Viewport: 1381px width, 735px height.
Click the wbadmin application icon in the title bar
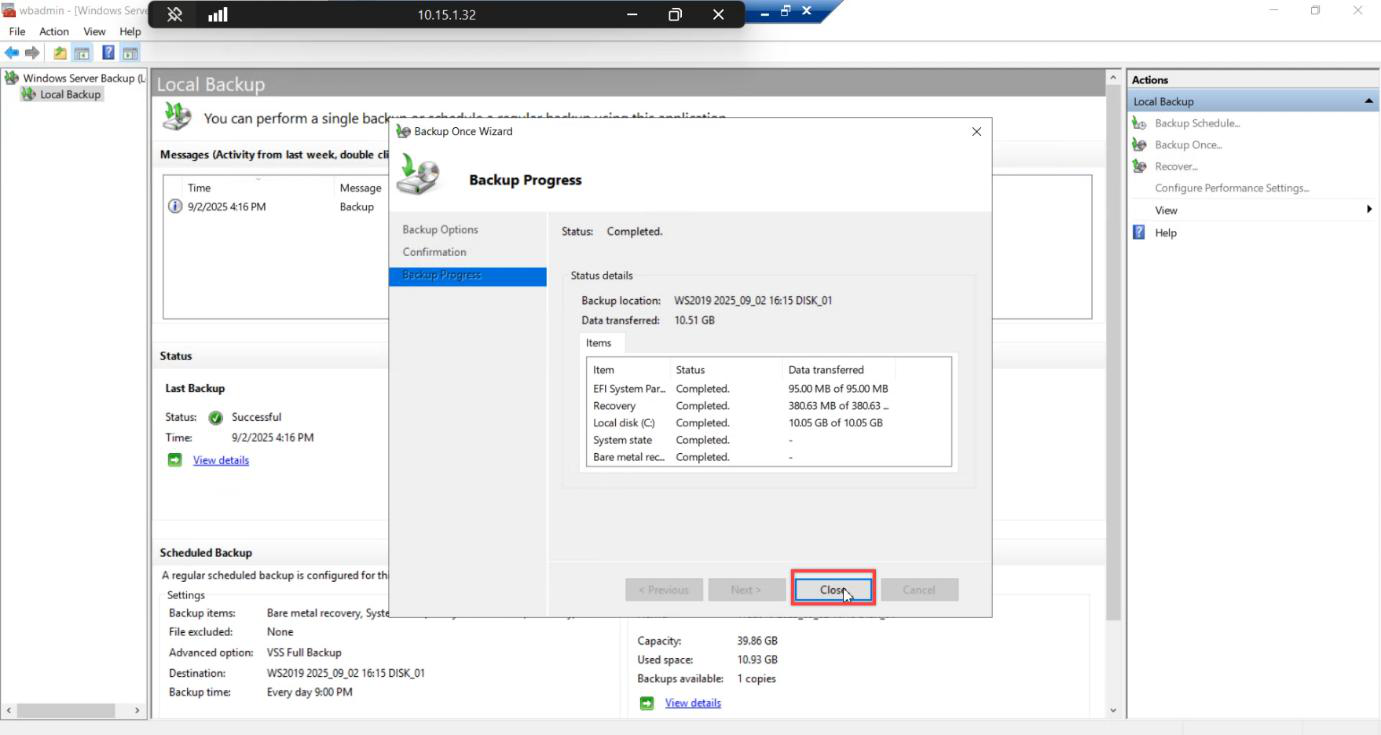click(9, 10)
